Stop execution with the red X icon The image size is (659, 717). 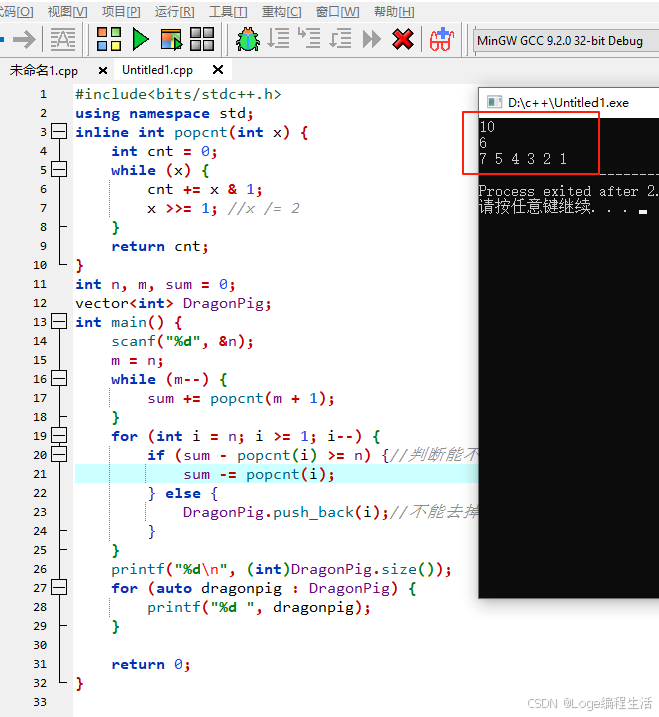[403, 39]
